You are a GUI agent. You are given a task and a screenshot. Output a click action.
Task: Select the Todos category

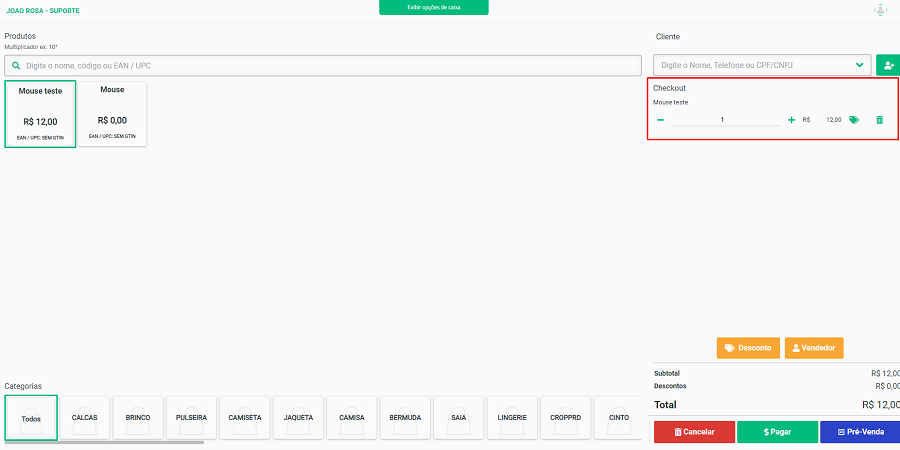tap(31, 418)
